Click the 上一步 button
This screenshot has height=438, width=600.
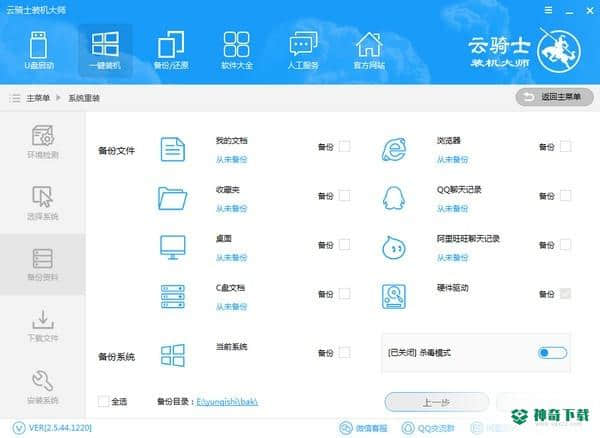click(x=437, y=402)
